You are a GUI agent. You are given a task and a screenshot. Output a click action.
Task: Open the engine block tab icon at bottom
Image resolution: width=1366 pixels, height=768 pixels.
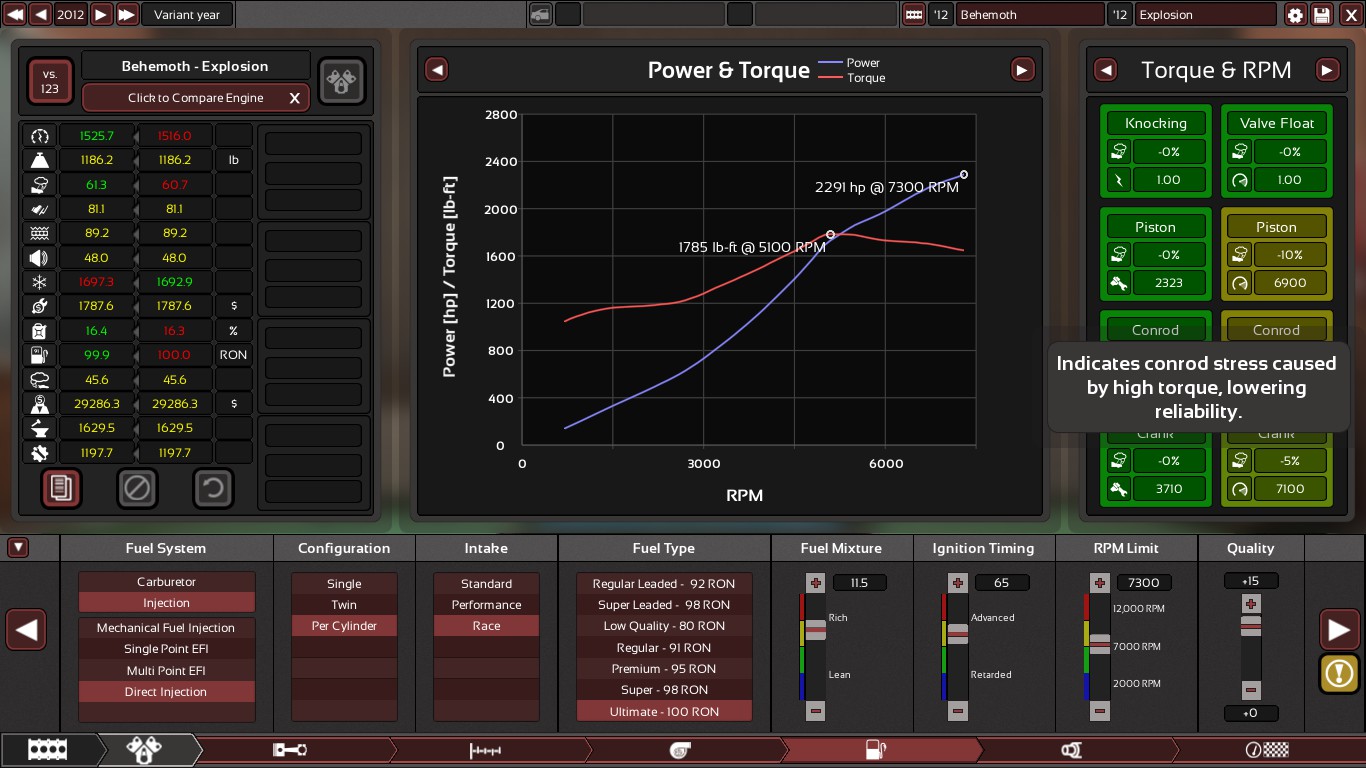[48, 750]
